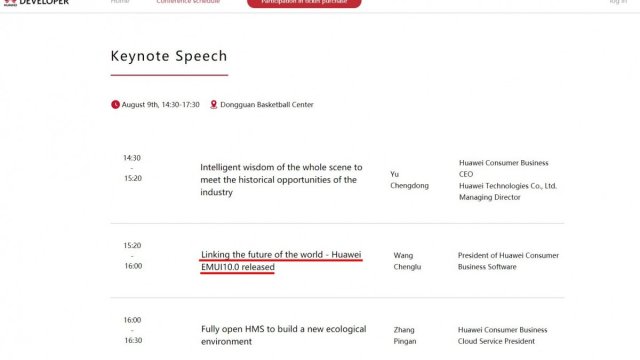Screen dimensions: 640x360
Task: Open the Conference schedule nav tab
Action: 188,2
